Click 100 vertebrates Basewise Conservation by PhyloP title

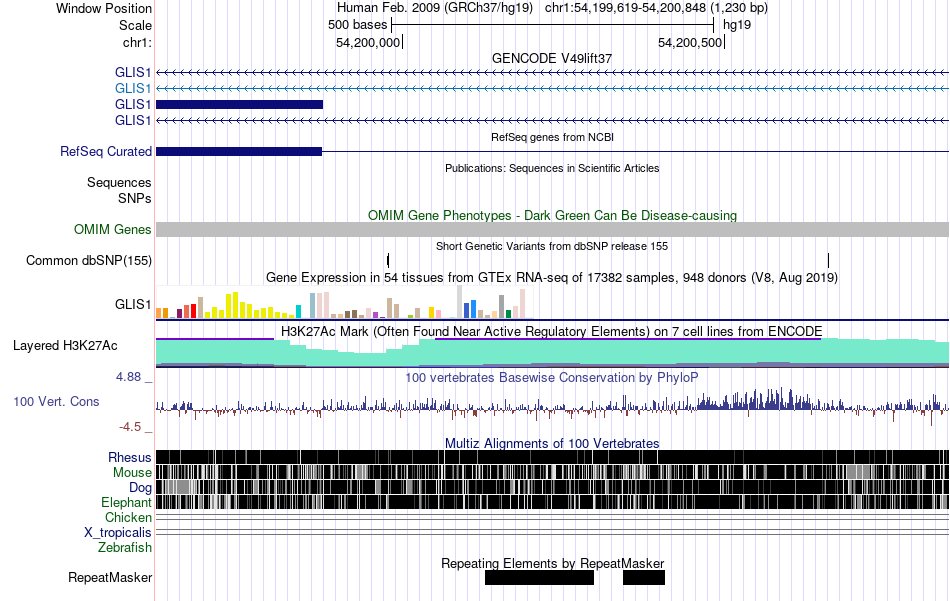[552, 377]
